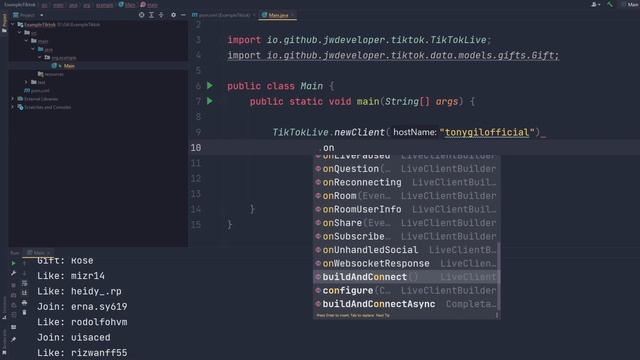Select pom.xml in project tree
The width and height of the screenshot is (640, 360).
coord(37,91)
